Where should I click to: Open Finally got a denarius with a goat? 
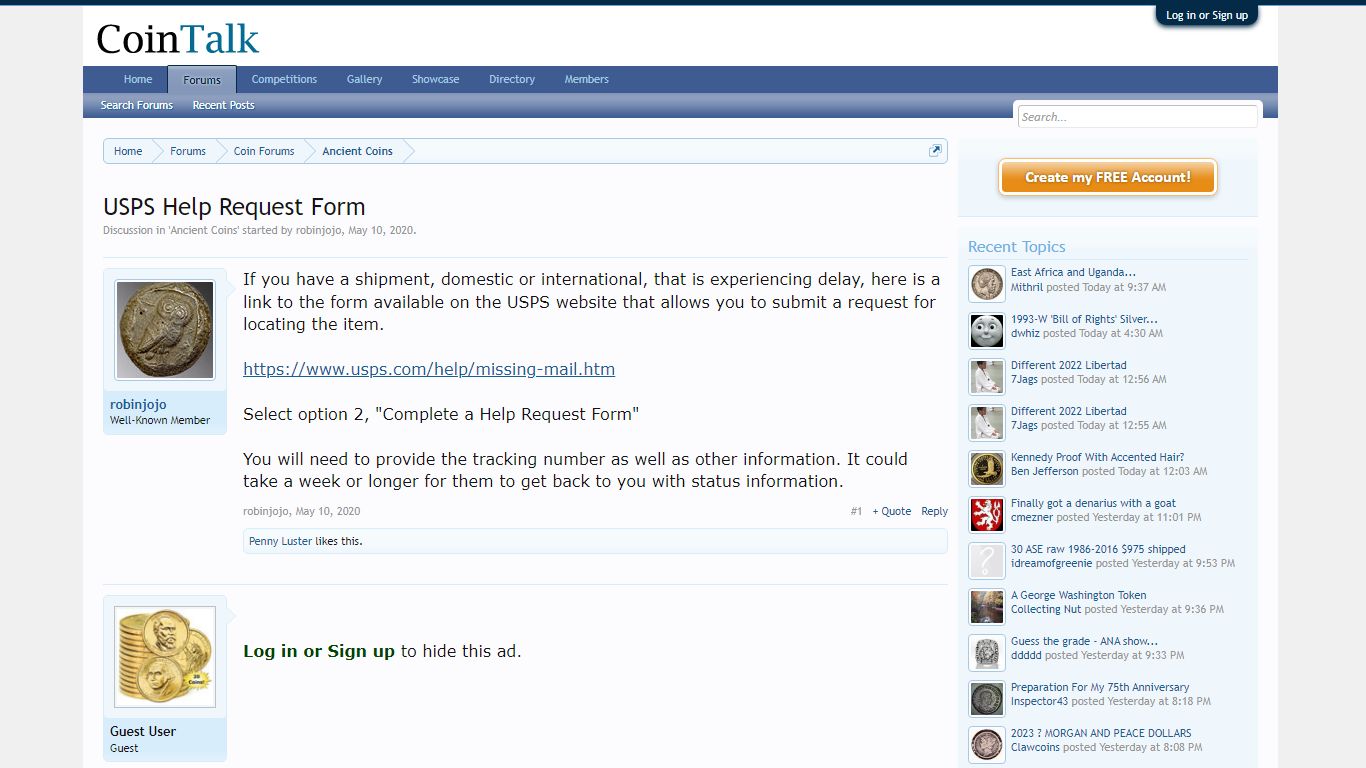(x=1093, y=503)
